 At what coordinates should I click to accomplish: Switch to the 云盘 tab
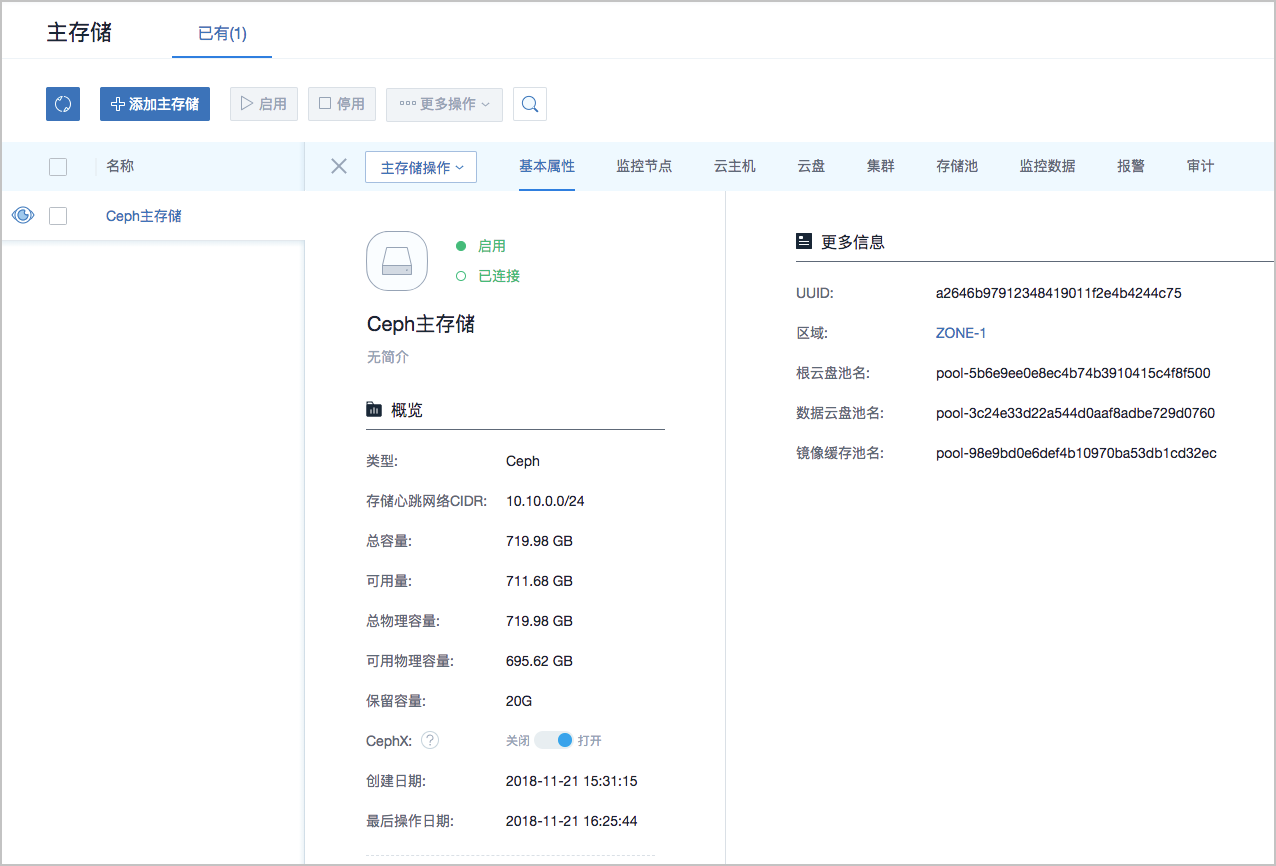811,166
